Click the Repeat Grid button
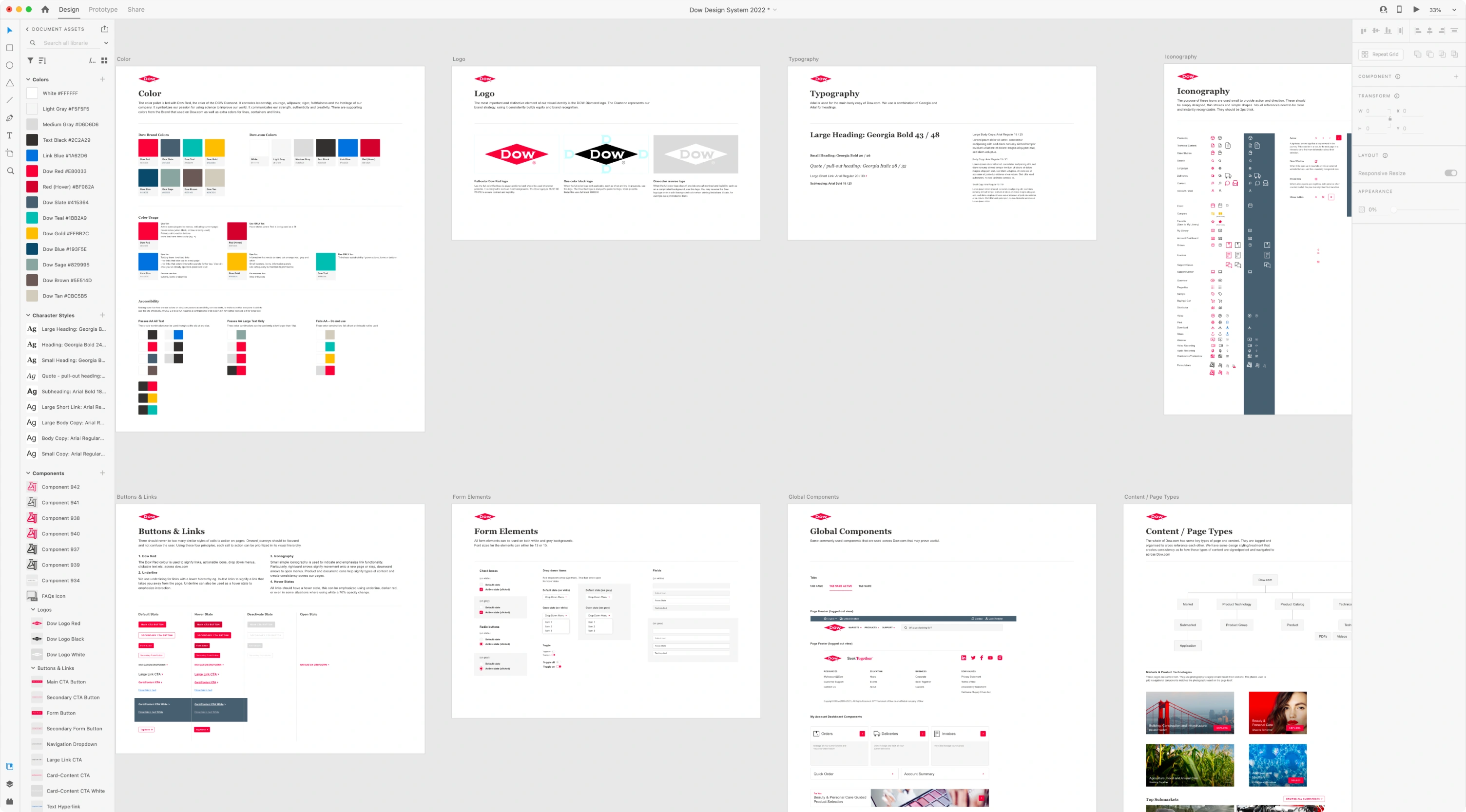This screenshot has width=1466, height=812. point(1381,54)
